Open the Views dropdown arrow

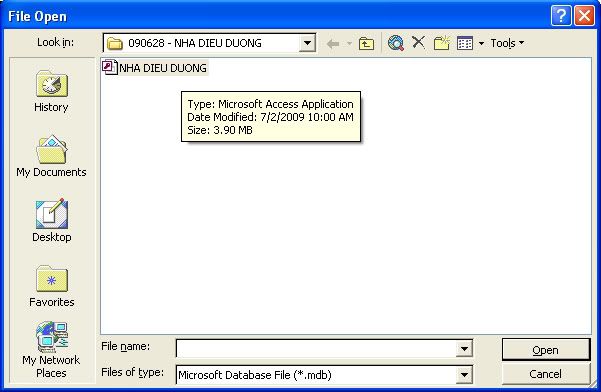pos(481,43)
